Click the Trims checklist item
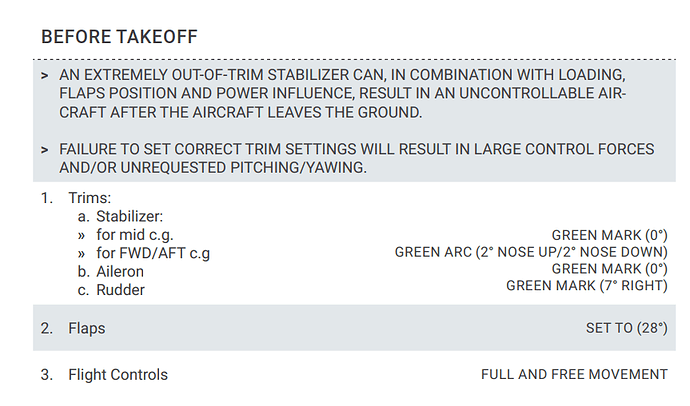Image resolution: width=690 pixels, height=406 pixels. (x=88, y=199)
